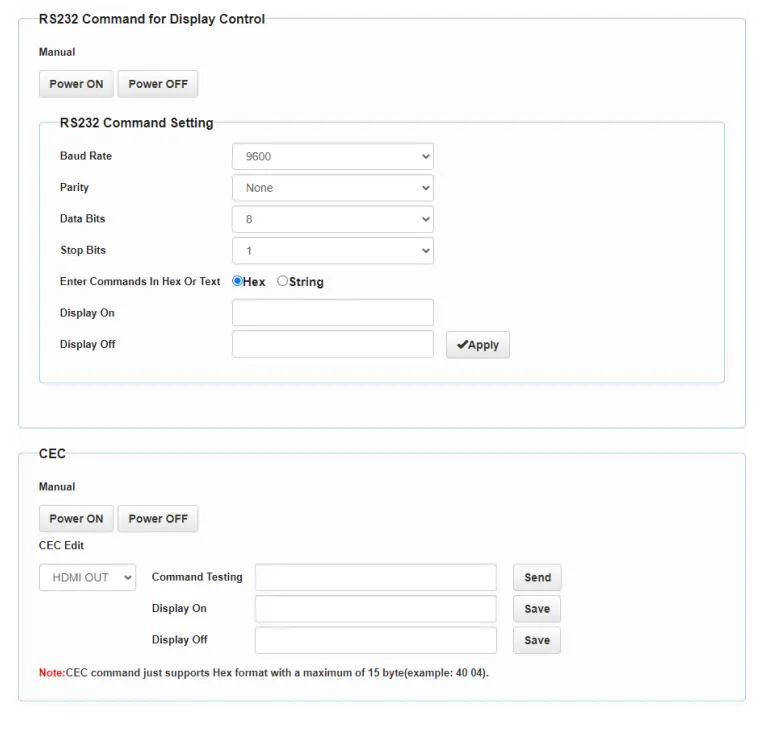Save the CEC Display On command
The image size is (765, 734).
click(x=537, y=609)
